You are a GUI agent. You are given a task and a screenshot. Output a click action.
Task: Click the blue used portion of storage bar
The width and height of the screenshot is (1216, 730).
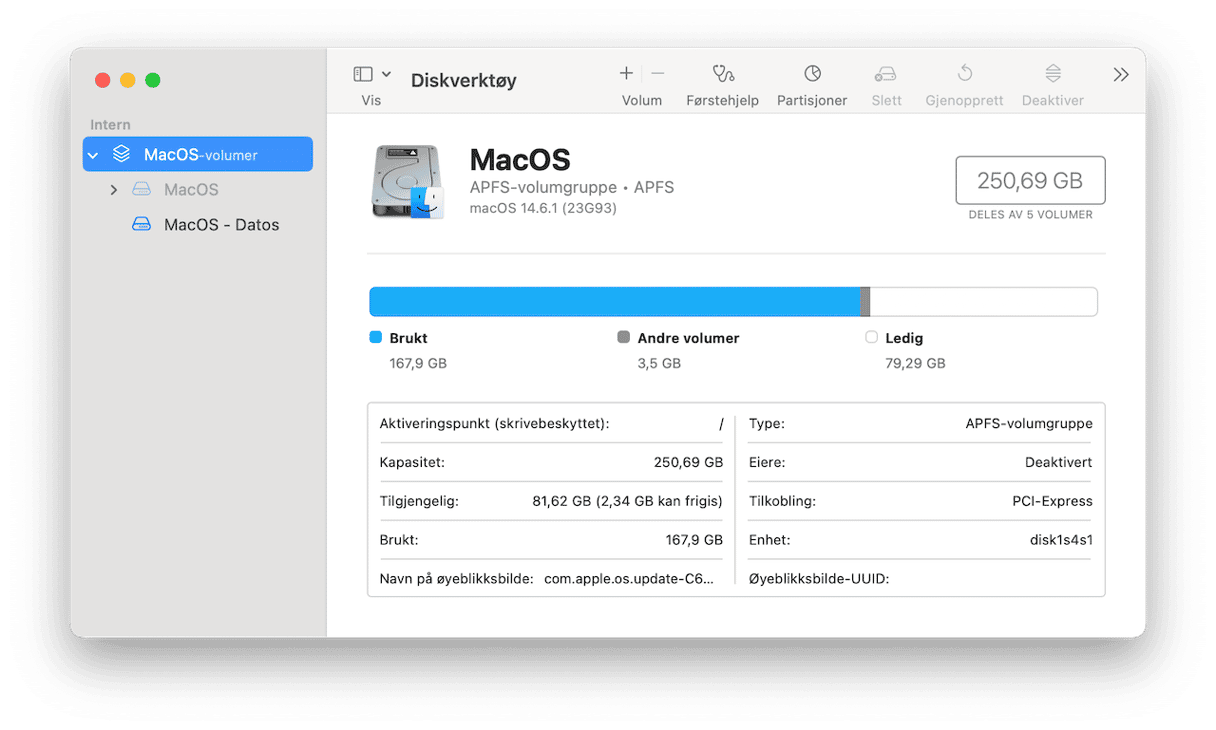(615, 302)
